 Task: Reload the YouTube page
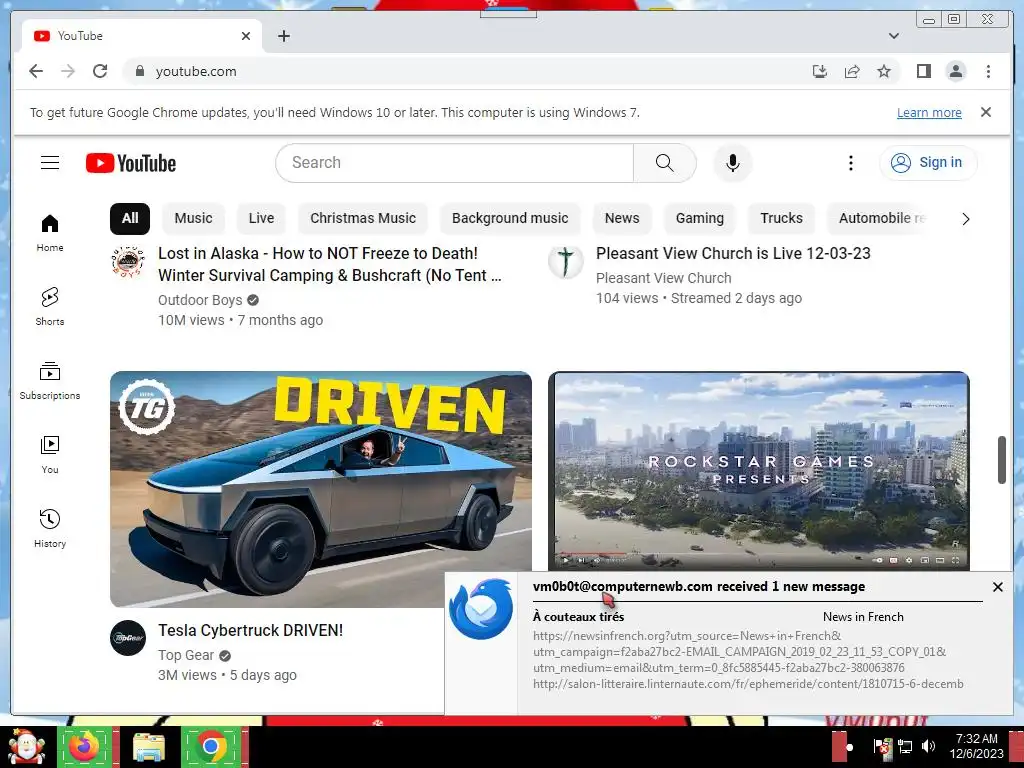[100, 71]
